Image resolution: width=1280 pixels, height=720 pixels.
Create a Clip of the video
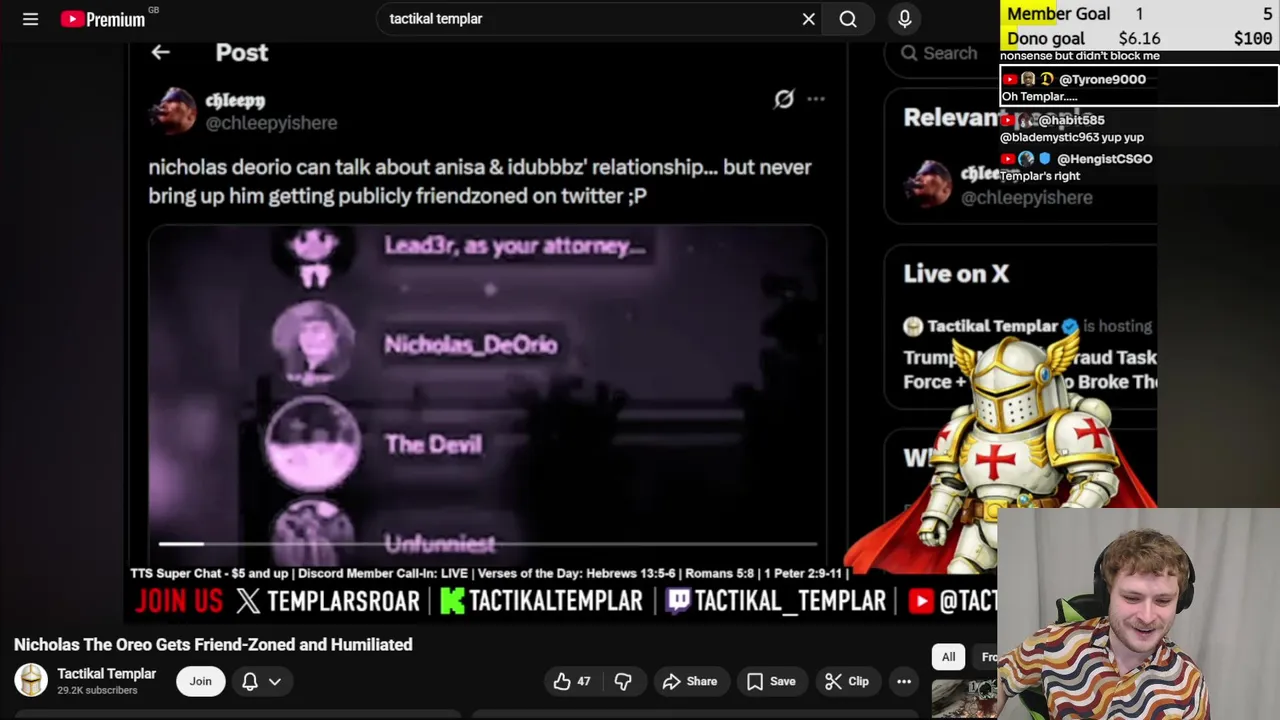point(847,681)
